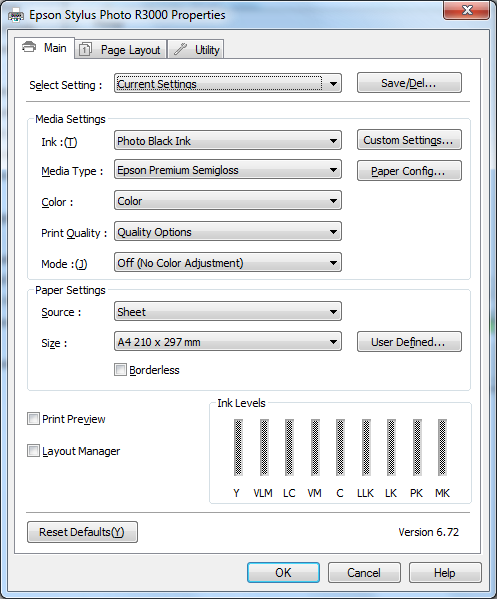Click the page icon on Page Layout tab
This screenshot has width=497, height=599.
click(x=85, y=50)
